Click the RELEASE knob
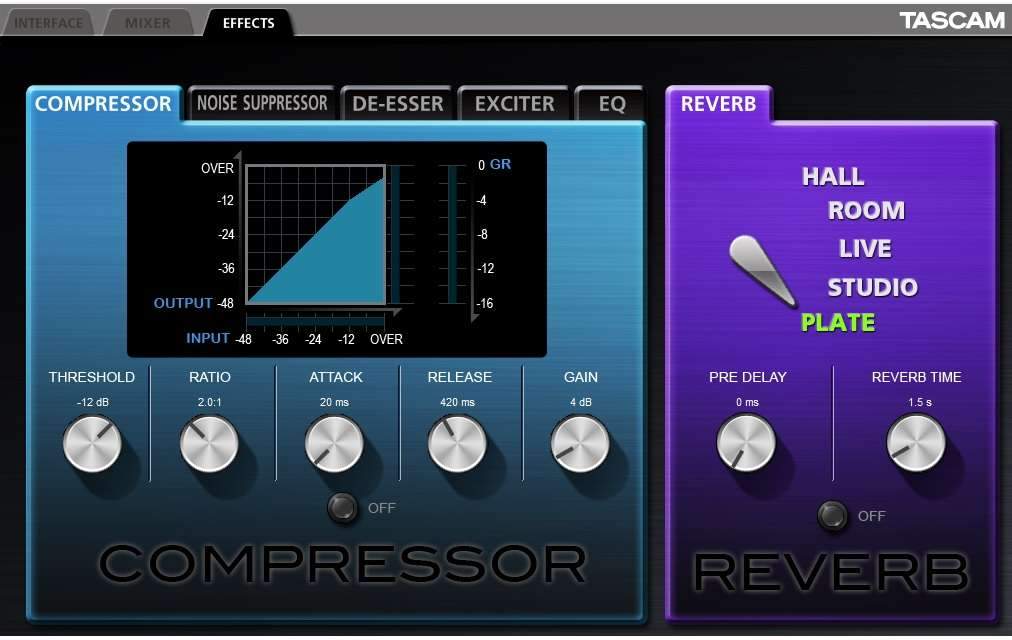The image size is (1012, 640). 458,444
